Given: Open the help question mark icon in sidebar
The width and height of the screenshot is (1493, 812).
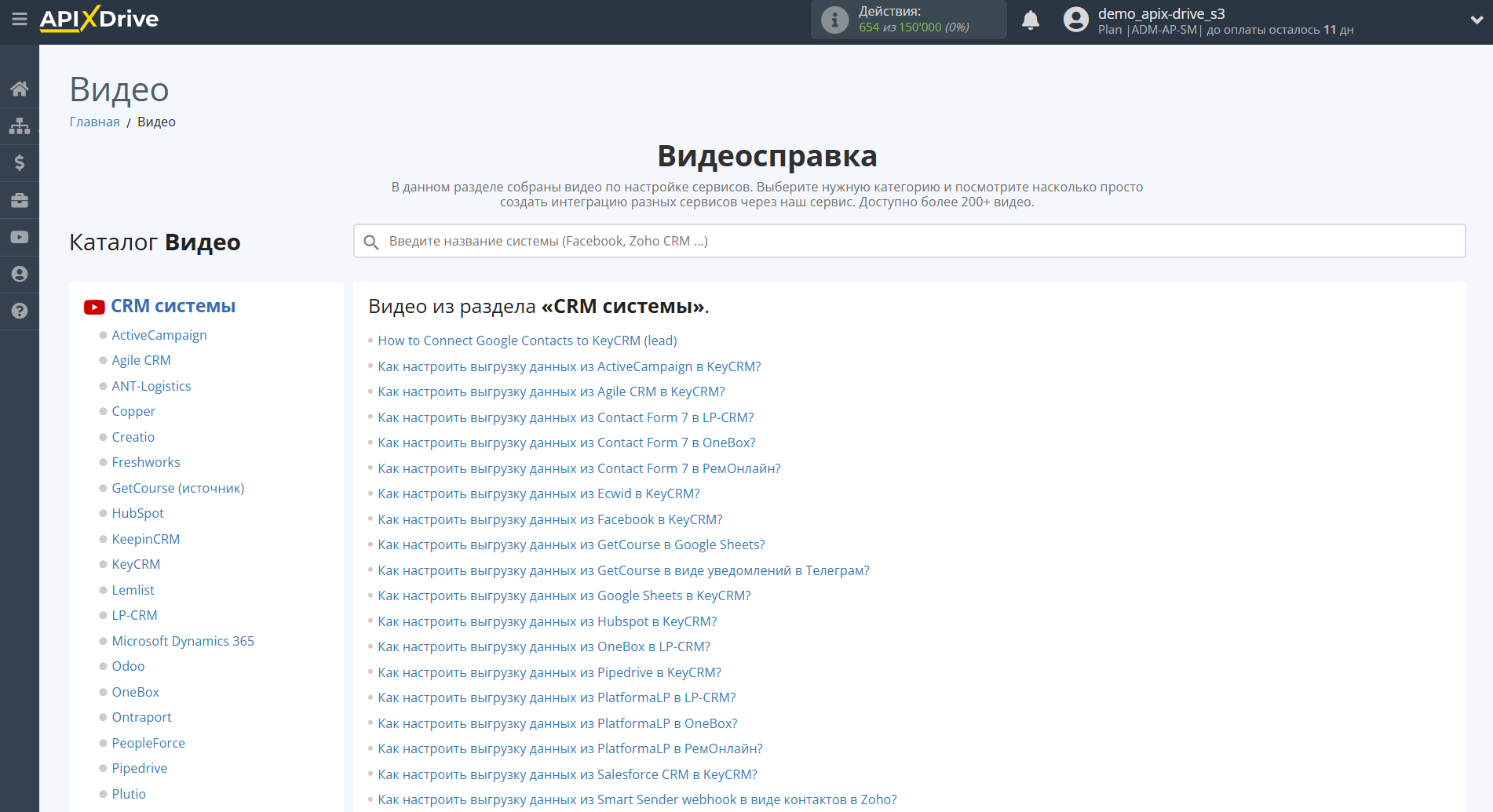Looking at the screenshot, I should pyautogui.click(x=20, y=311).
